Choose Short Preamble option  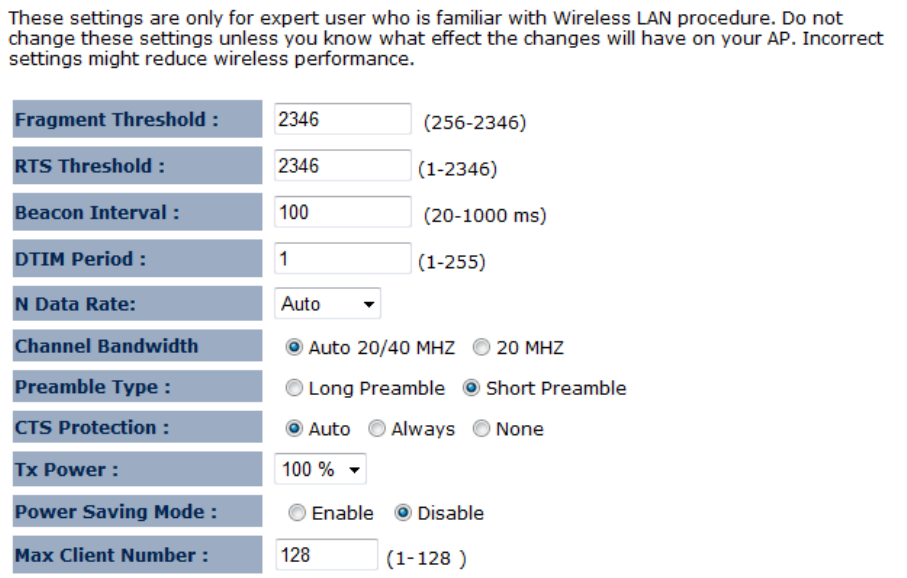pos(471,388)
